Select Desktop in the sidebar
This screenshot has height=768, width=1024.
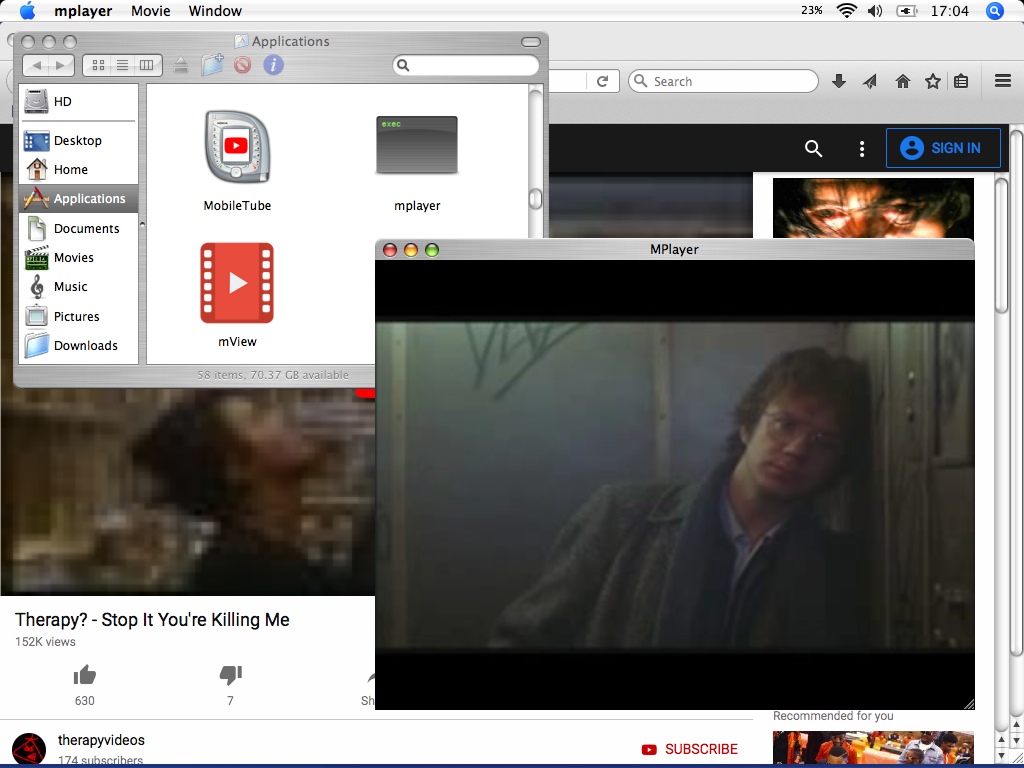[x=79, y=140]
